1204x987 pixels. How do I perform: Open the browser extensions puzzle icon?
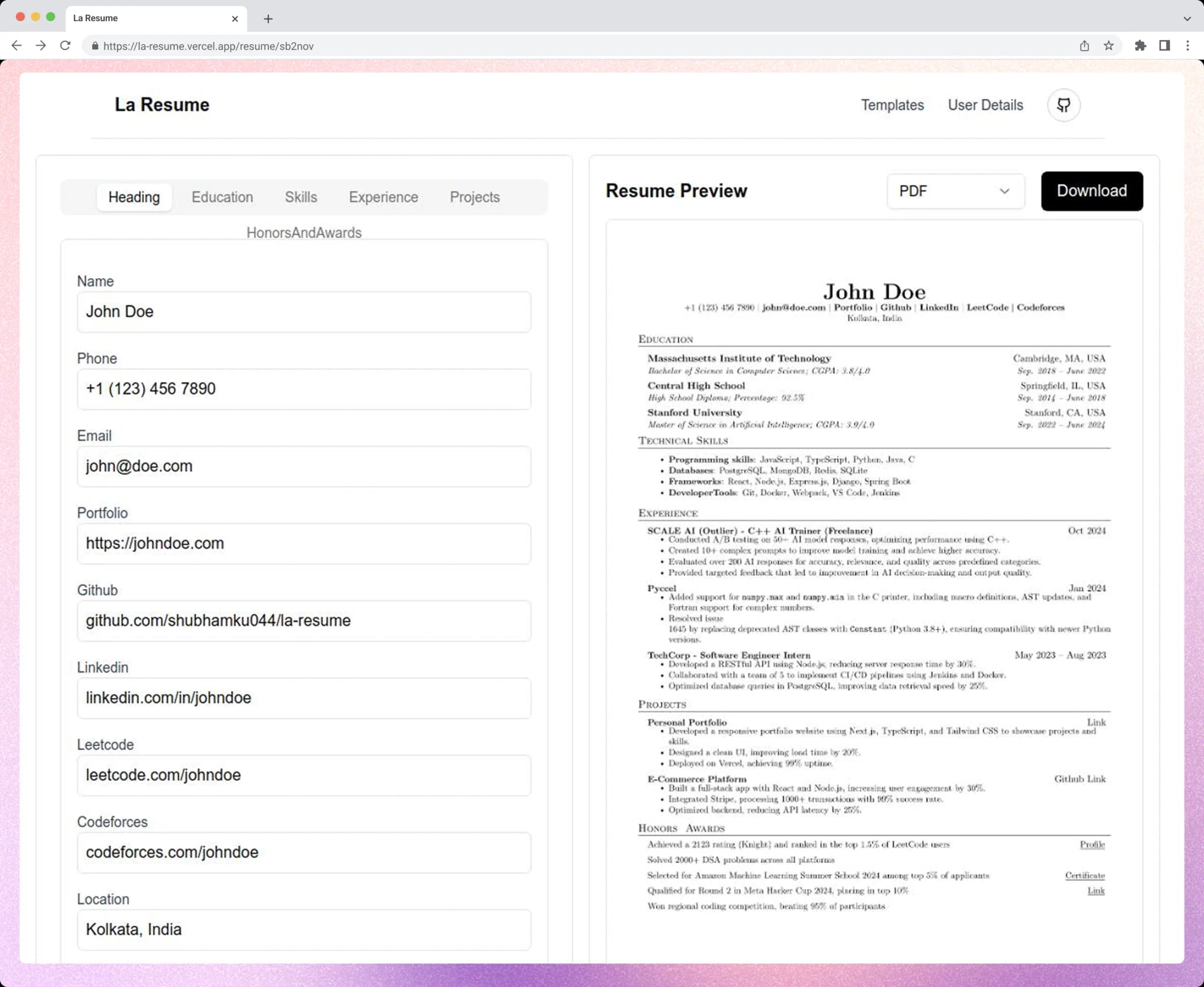point(1140,45)
